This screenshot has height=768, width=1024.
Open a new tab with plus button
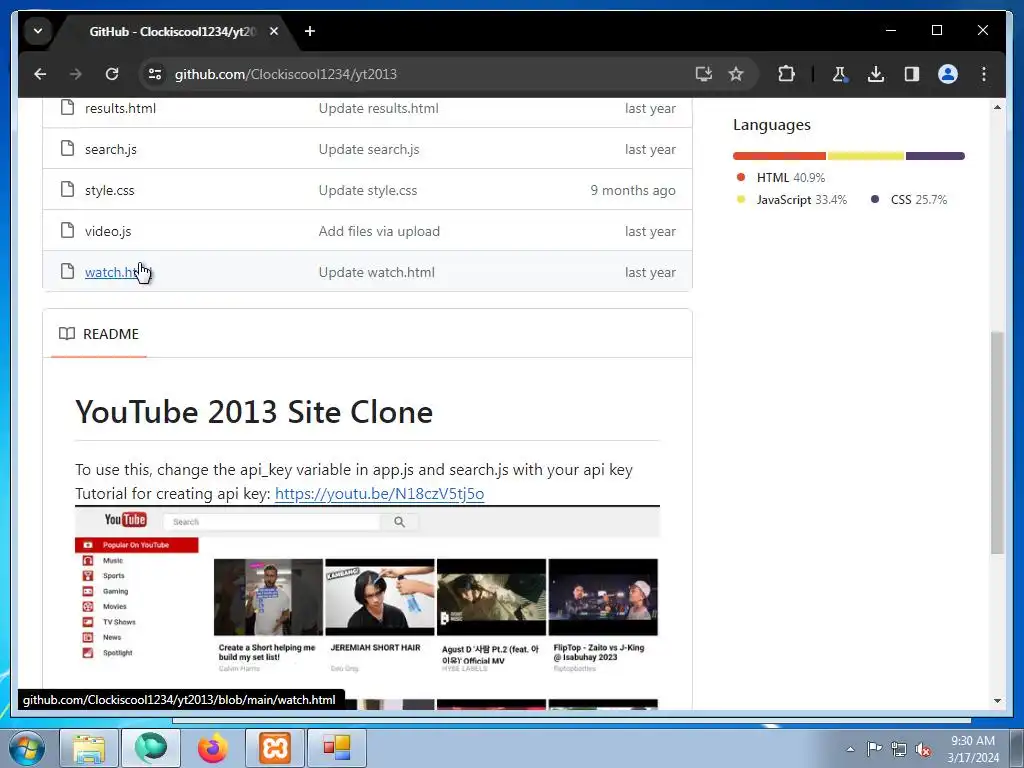tap(310, 31)
